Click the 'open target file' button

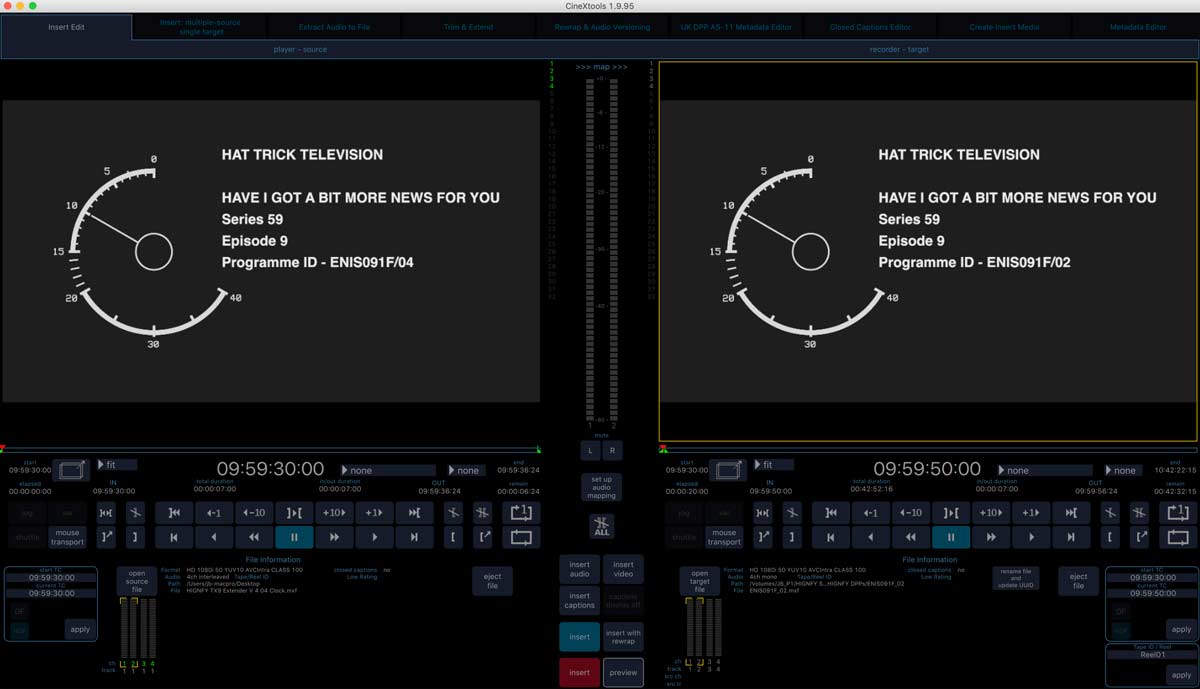click(x=700, y=581)
